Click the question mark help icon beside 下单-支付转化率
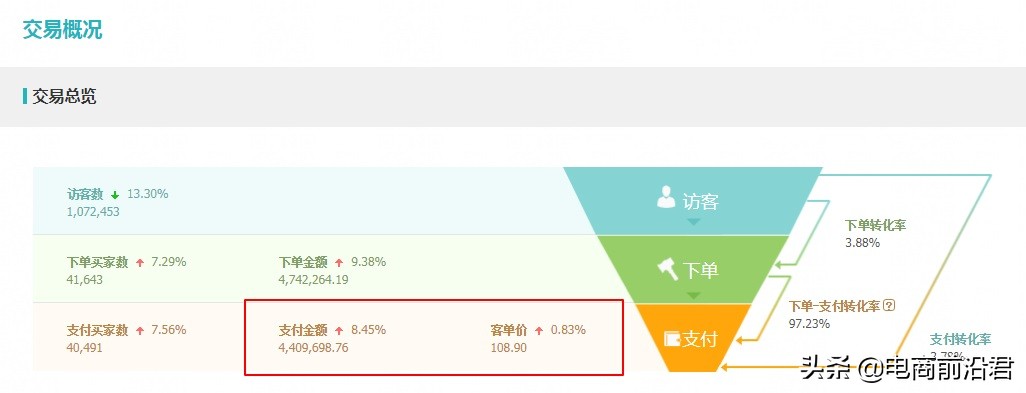1026x393 pixels. pyautogui.click(x=889, y=305)
